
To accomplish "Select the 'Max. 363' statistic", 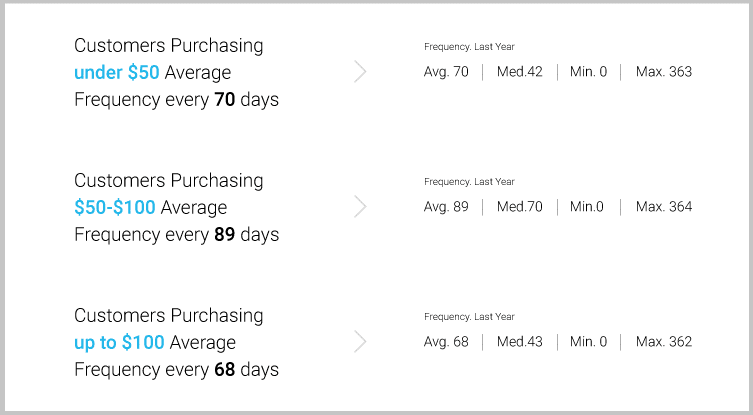I will (x=663, y=72).
